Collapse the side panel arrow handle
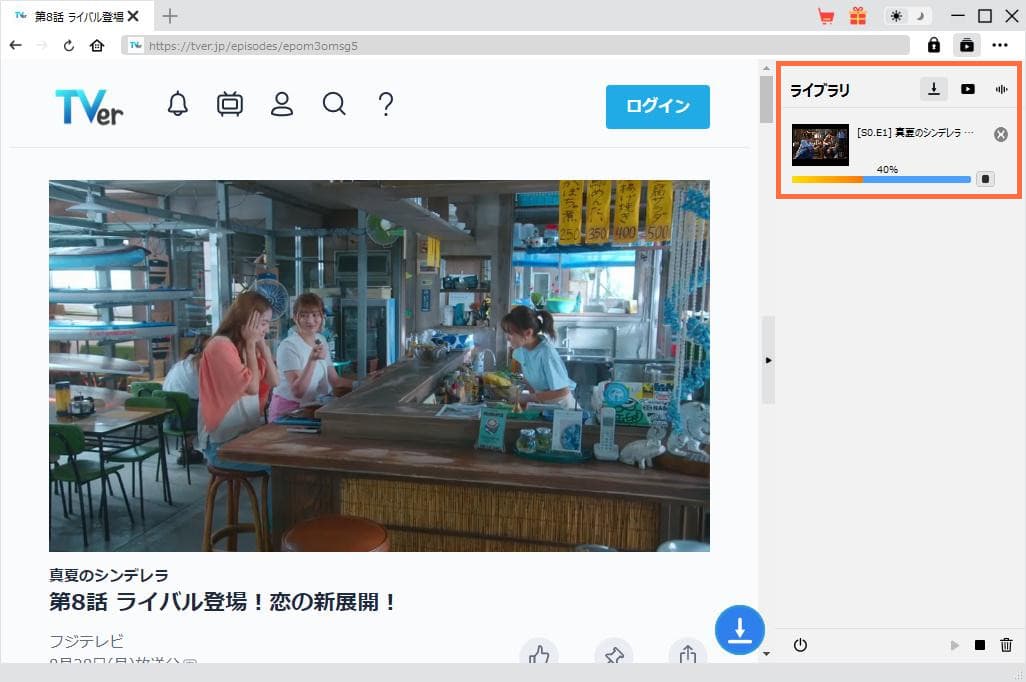 tap(768, 360)
